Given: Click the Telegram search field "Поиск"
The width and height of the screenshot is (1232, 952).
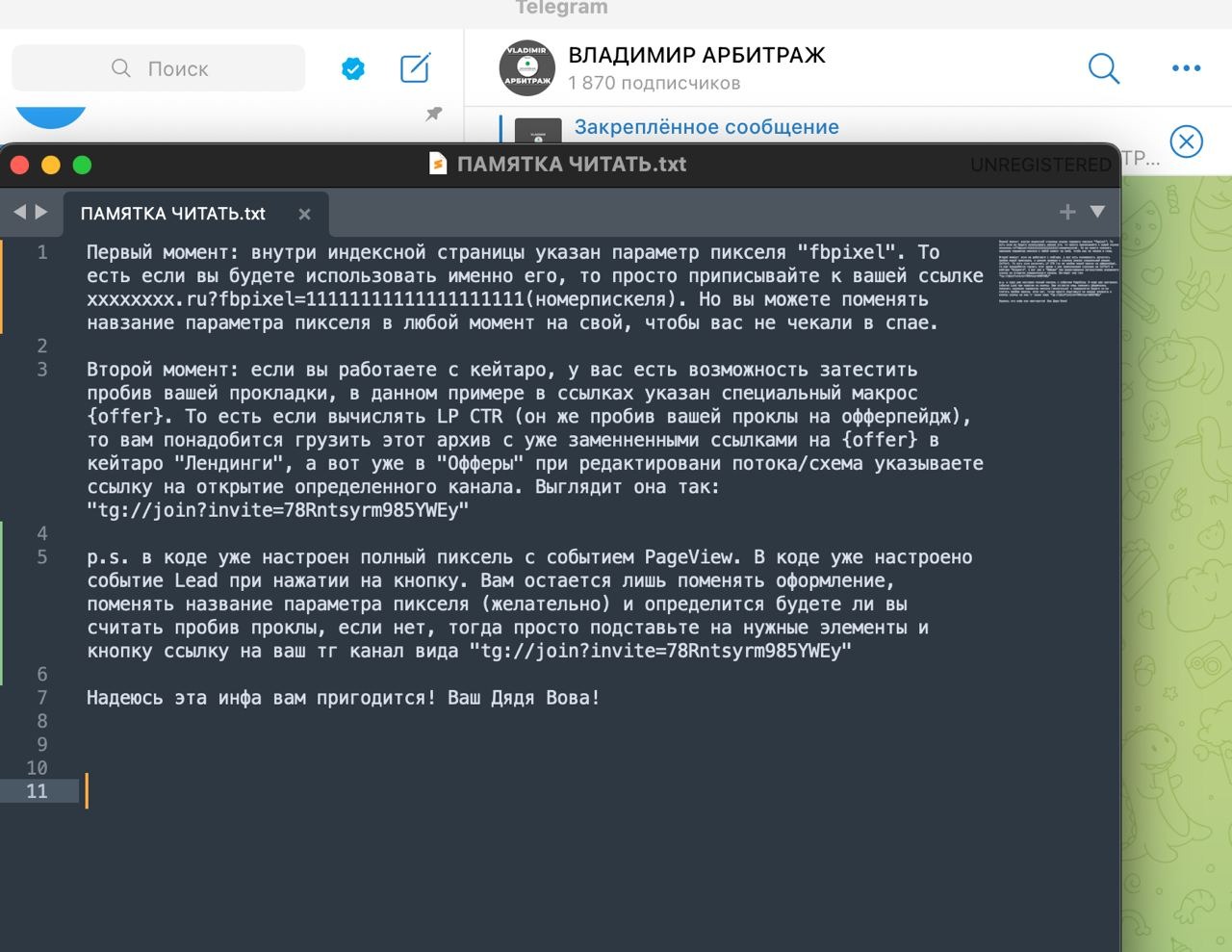Looking at the screenshot, I should click(x=159, y=68).
